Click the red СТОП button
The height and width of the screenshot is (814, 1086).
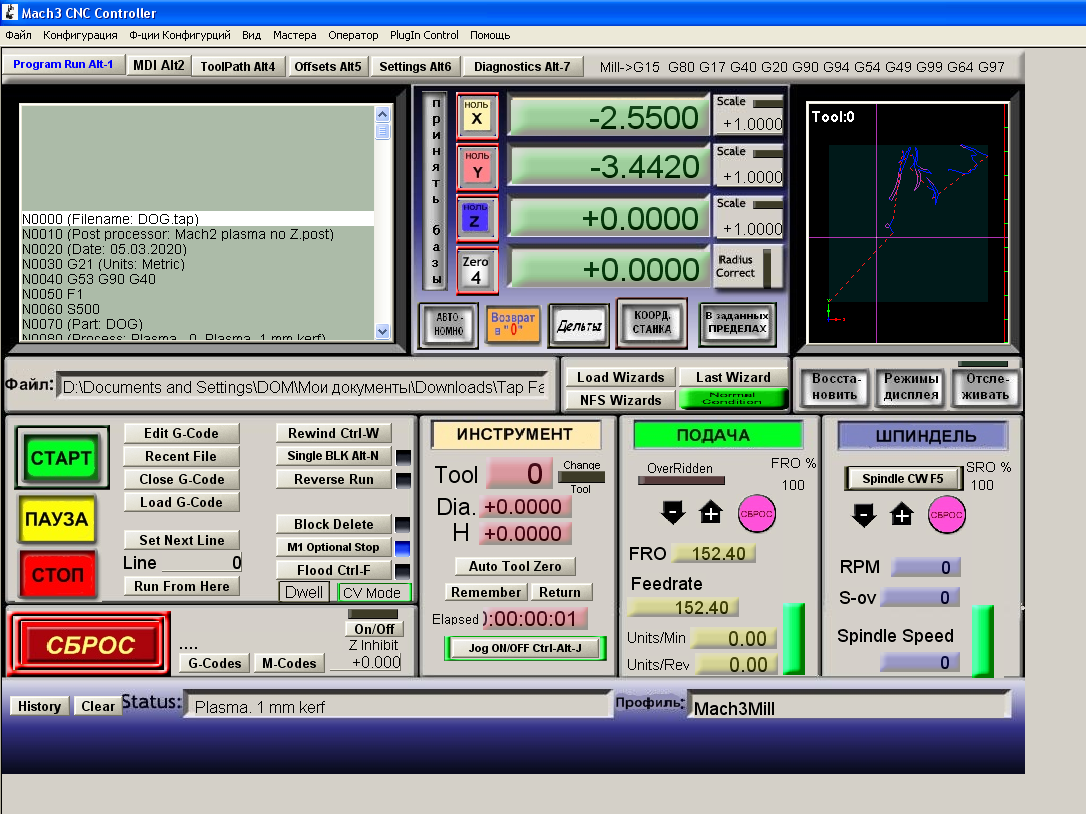tap(57, 574)
